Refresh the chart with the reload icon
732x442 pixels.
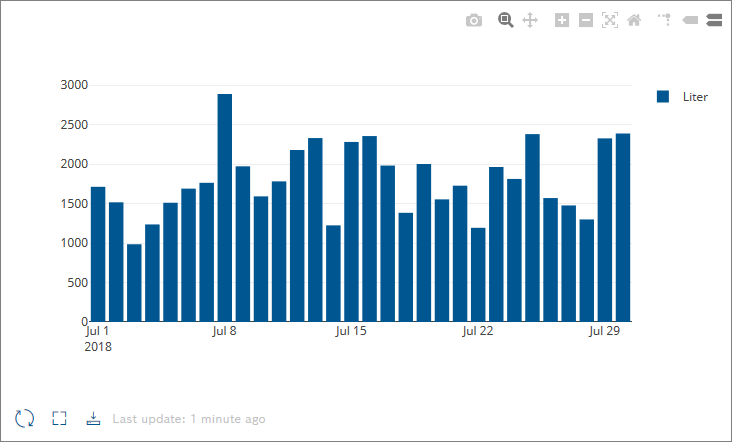pos(25,418)
